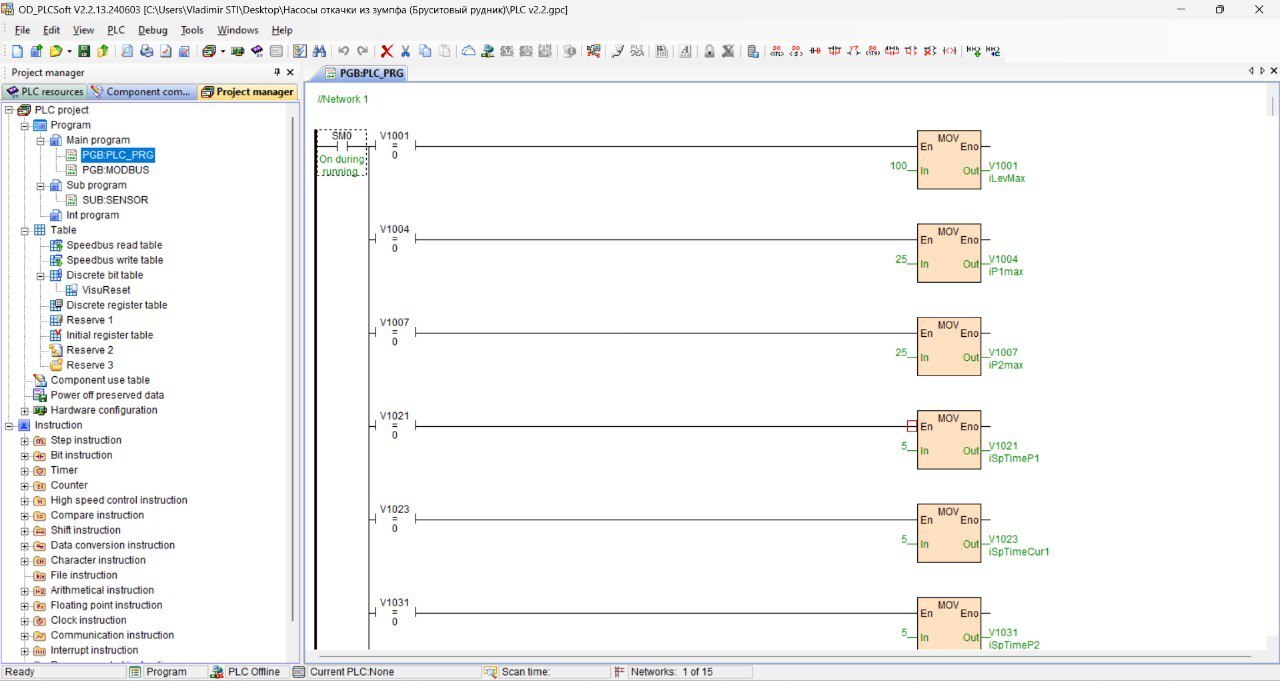Click the red X Delete icon
Viewport: 1280px width, 681px height.
387,51
